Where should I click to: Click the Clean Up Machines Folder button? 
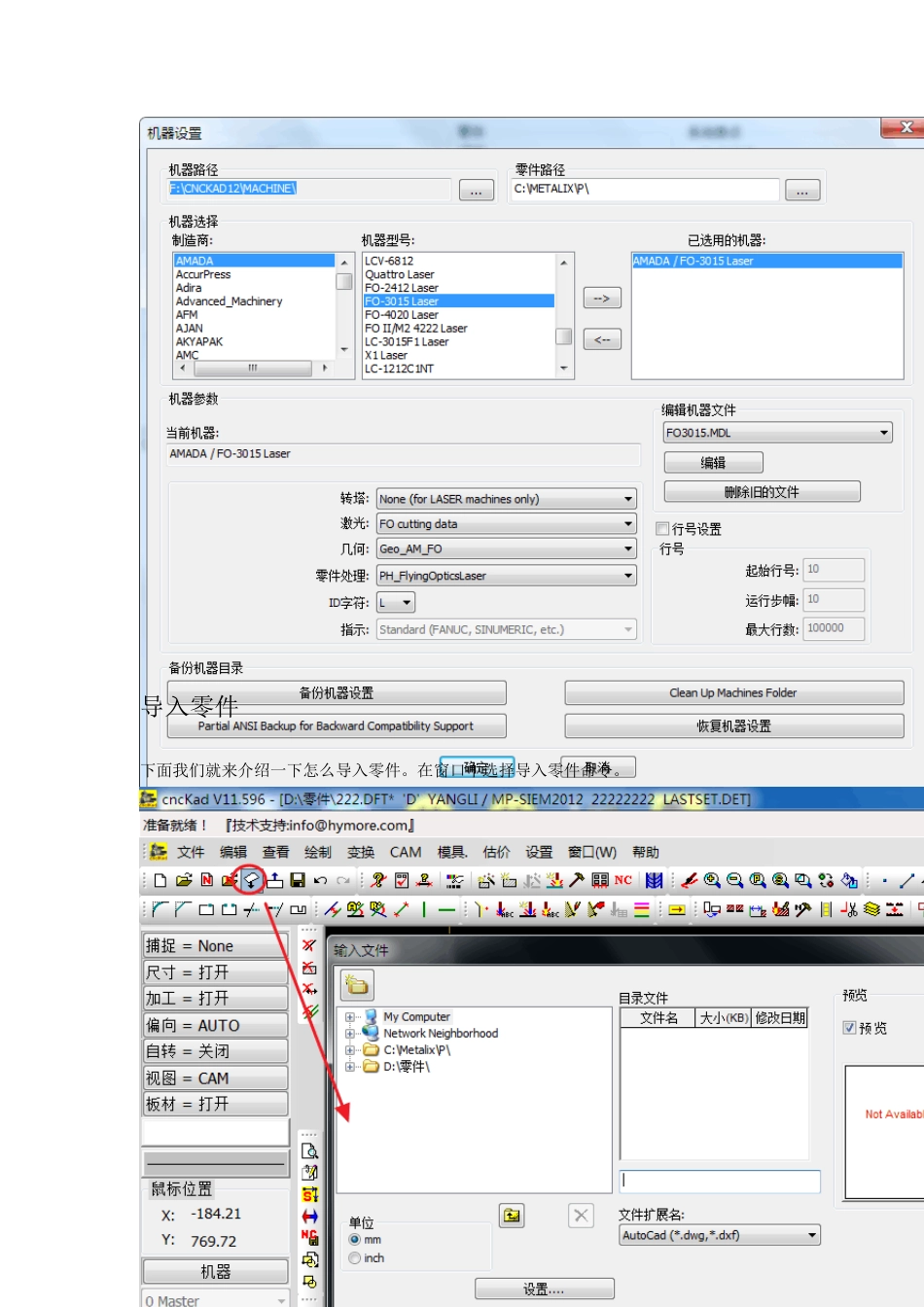(x=733, y=692)
